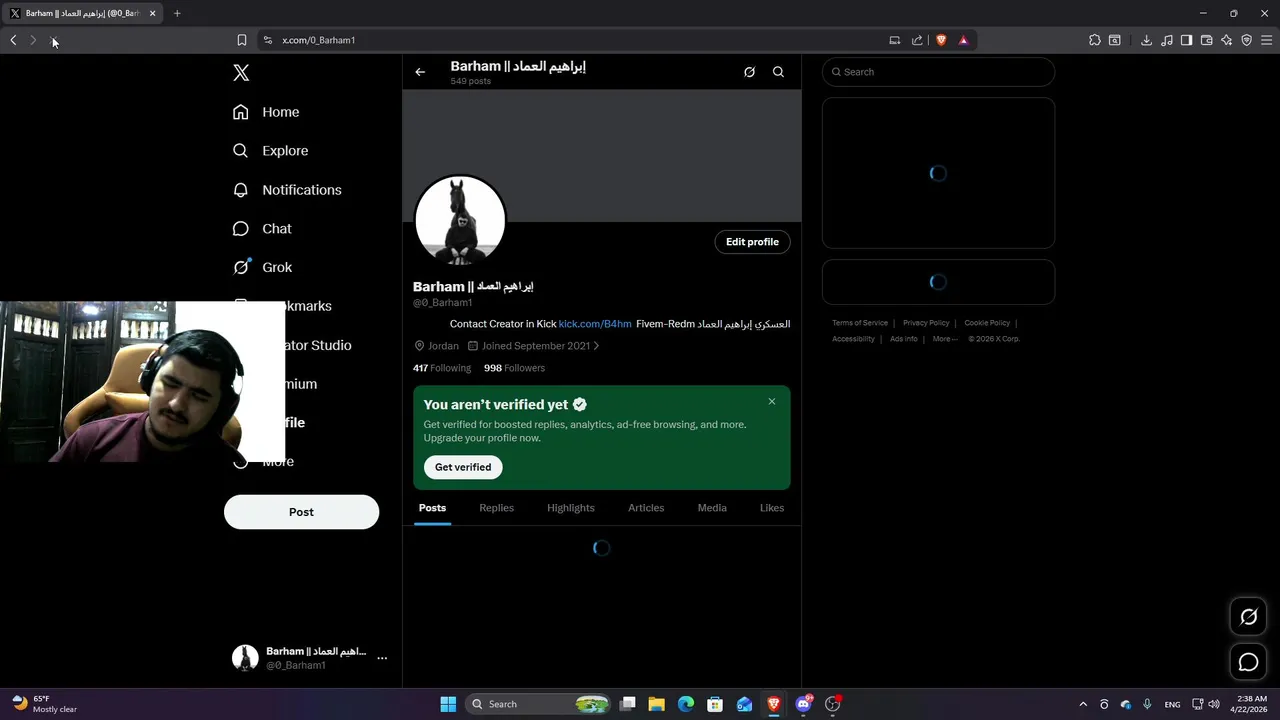Screen dimensions: 1280x720
Task: Go to Home in sidebar
Action: coord(266,112)
